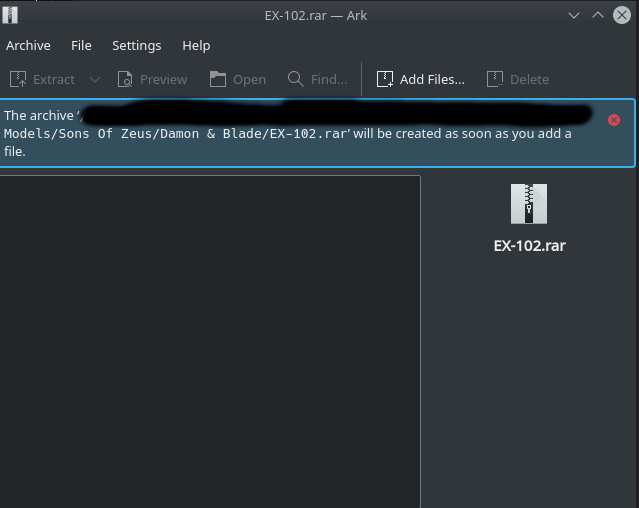Image resolution: width=639 pixels, height=508 pixels.
Task: Maximize the Ark window
Action: (598, 15)
